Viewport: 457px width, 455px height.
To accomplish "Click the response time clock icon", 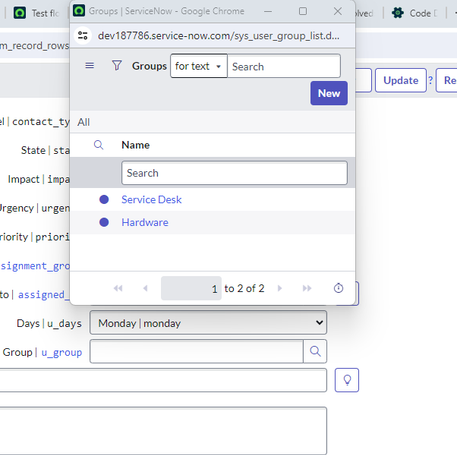I will 338,288.
